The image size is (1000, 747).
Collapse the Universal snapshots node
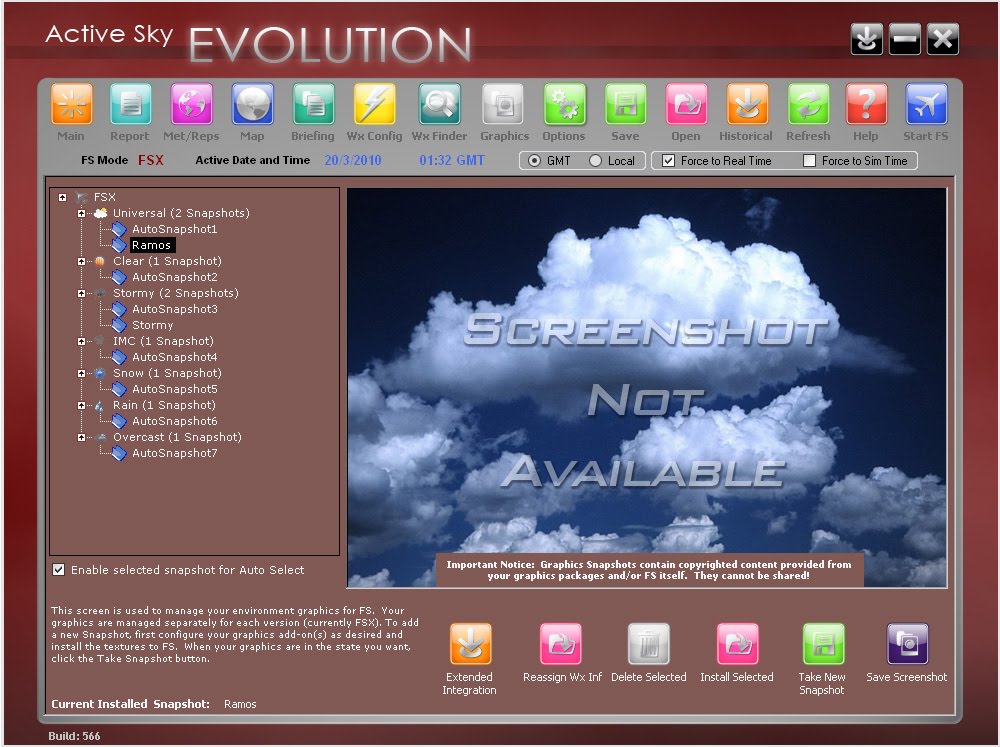click(x=81, y=213)
